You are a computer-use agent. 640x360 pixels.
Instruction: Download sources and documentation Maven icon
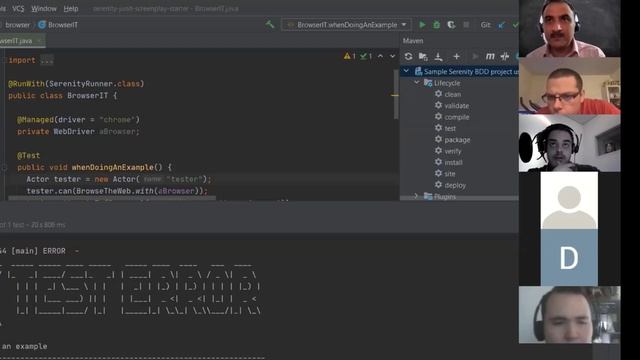click(x=438, y=56)
